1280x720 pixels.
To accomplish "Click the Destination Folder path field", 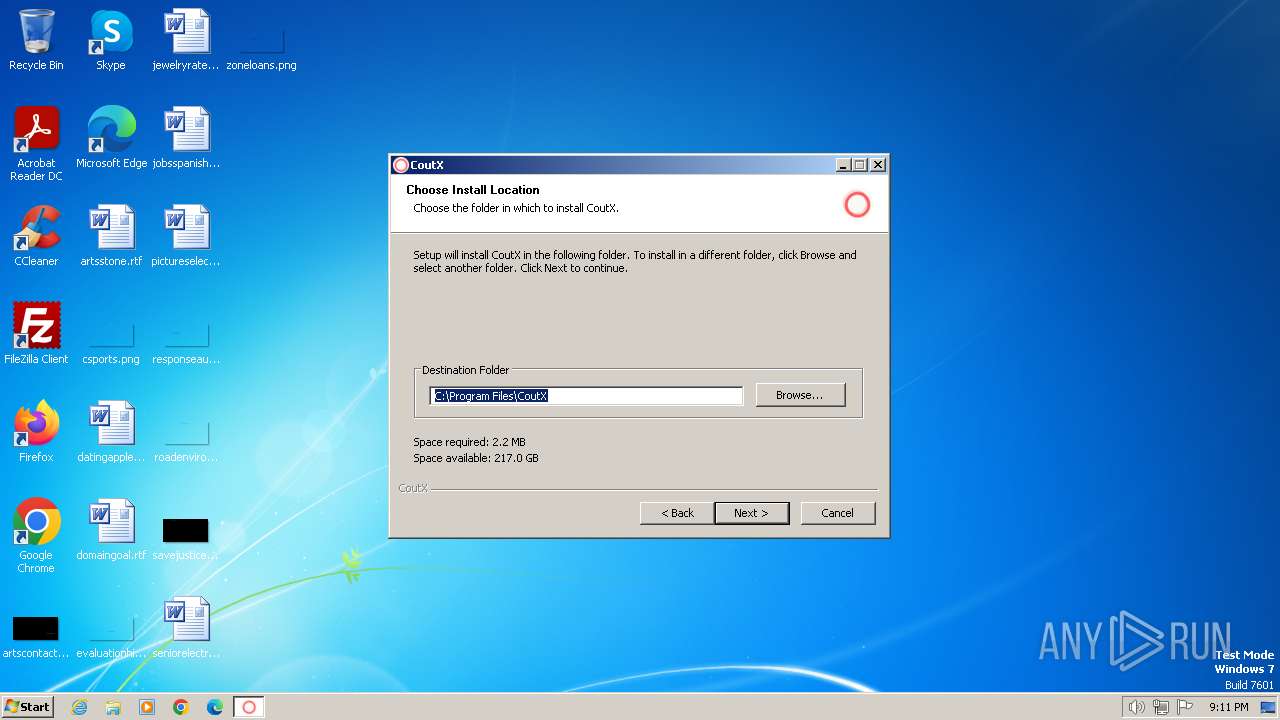I will 586,396.
